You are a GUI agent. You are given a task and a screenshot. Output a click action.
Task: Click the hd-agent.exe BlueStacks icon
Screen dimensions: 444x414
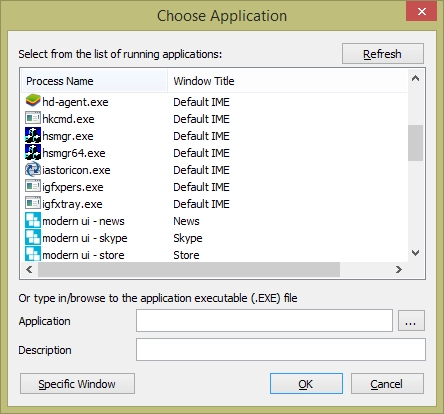point(33,101)
